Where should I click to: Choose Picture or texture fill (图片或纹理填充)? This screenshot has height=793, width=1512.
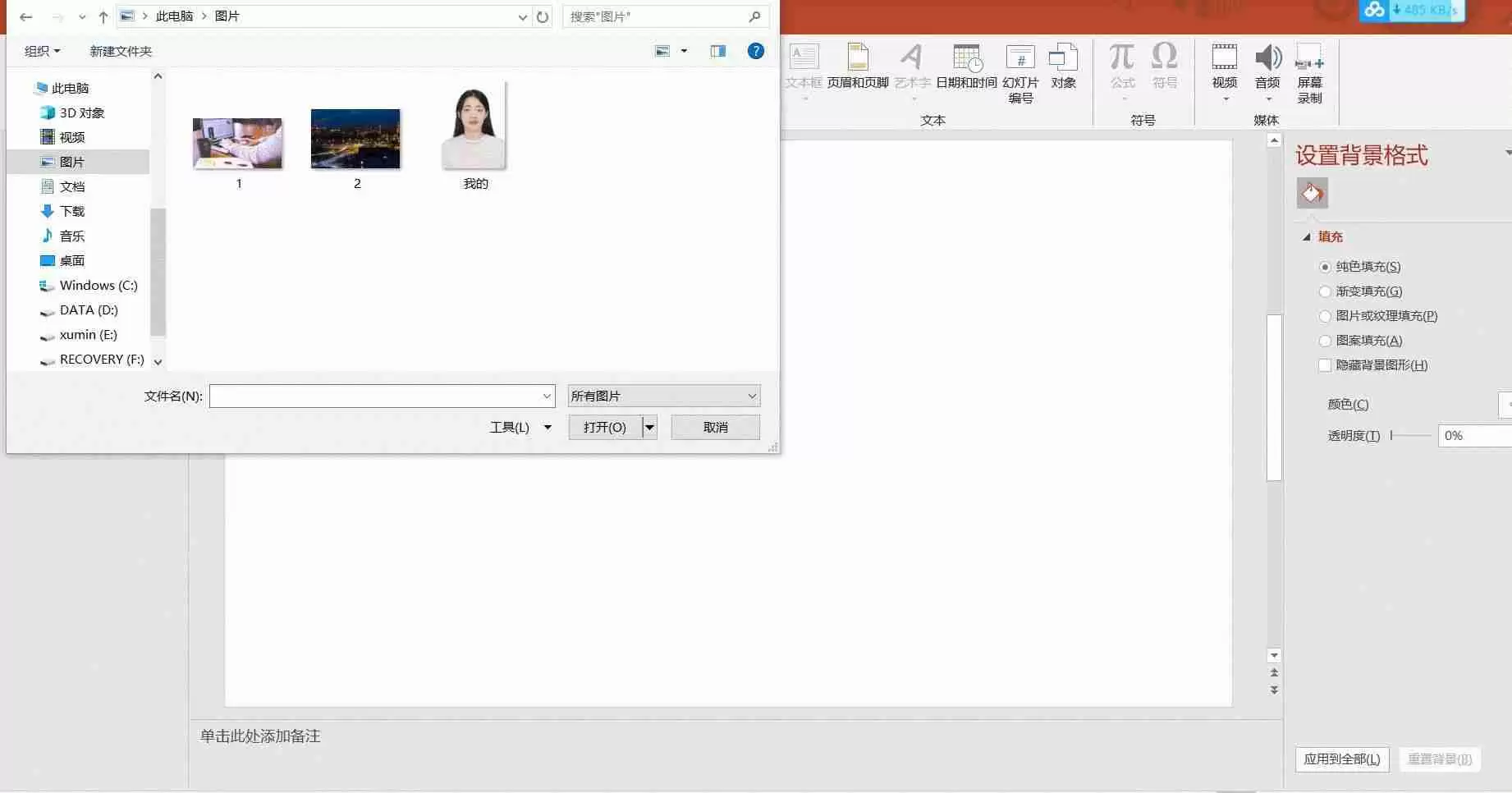(x=1324, y=316)
